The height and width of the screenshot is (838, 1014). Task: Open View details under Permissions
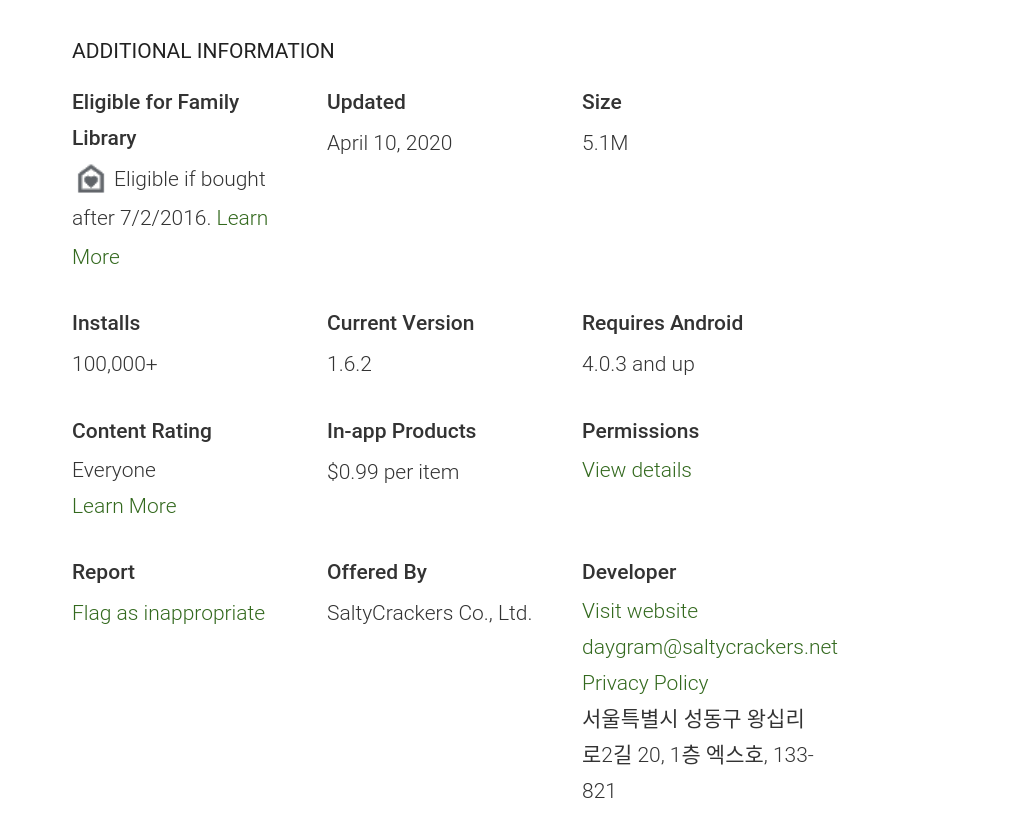(636, 470)
